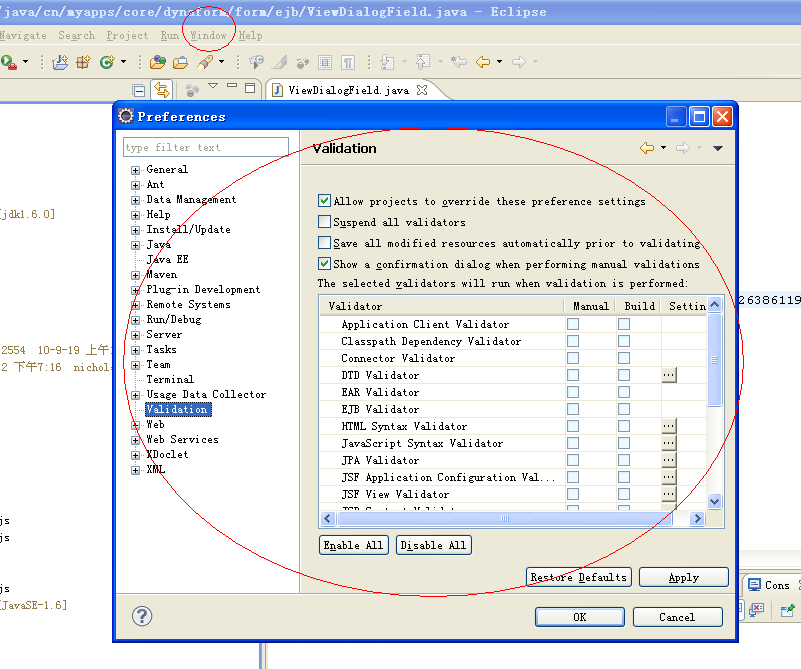Check Manual for Connector Validator
The image size is (801, 669).
[573, 358]
